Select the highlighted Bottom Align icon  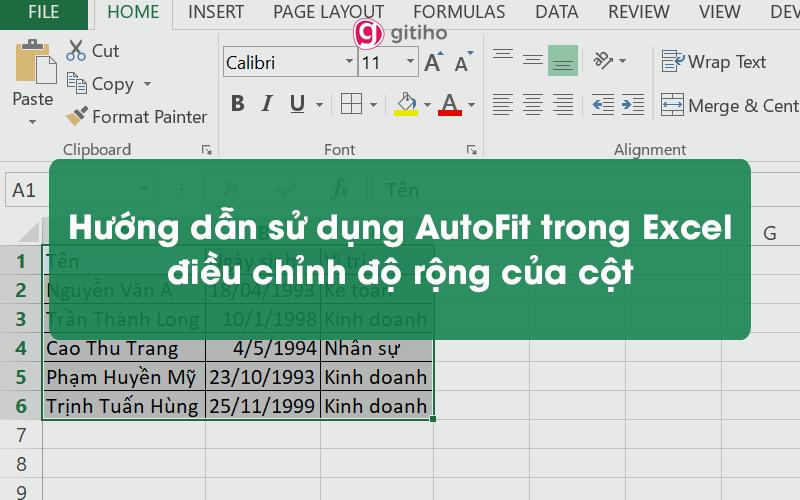(x=563, y=60)
